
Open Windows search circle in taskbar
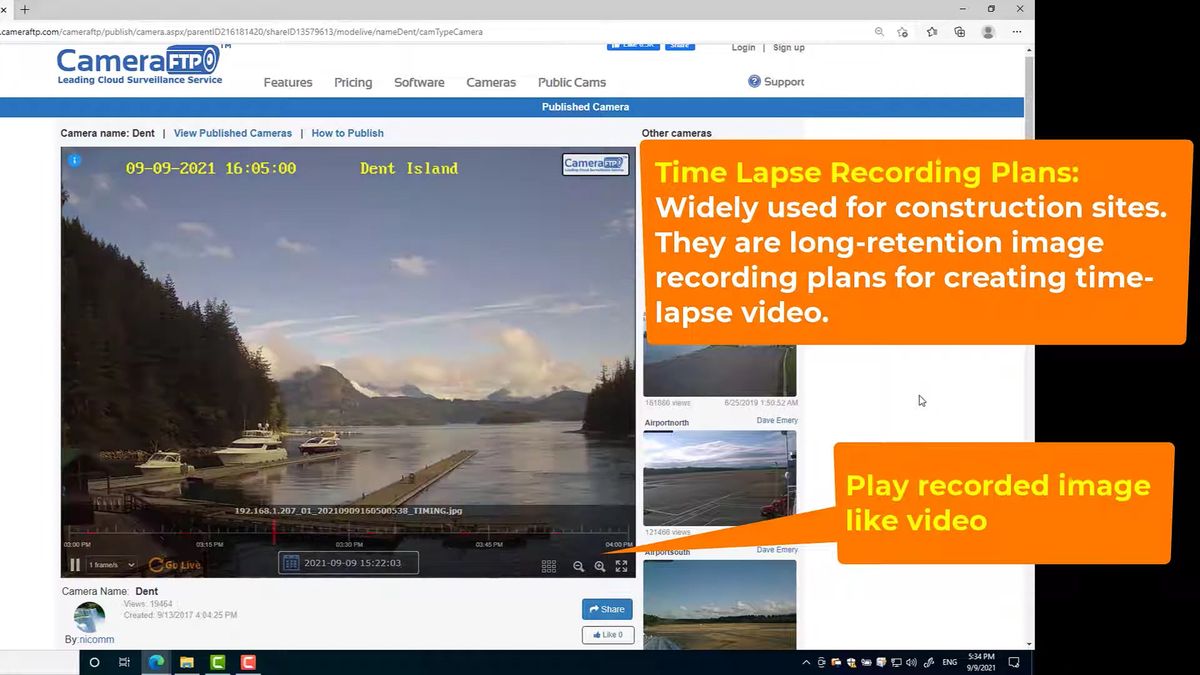click(x=94, y=662)
